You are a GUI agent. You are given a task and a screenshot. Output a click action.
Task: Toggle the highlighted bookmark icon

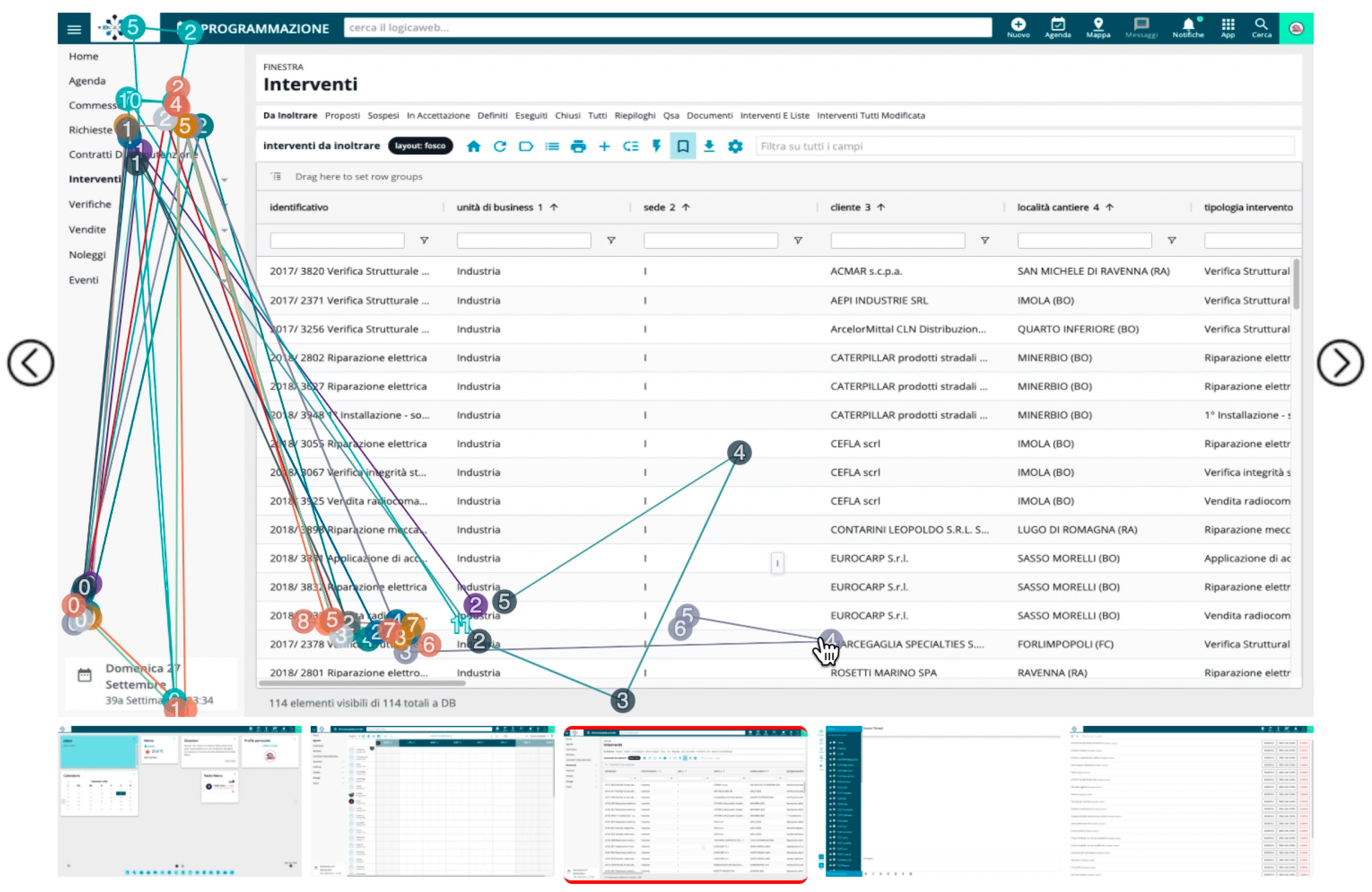[683, 146]
